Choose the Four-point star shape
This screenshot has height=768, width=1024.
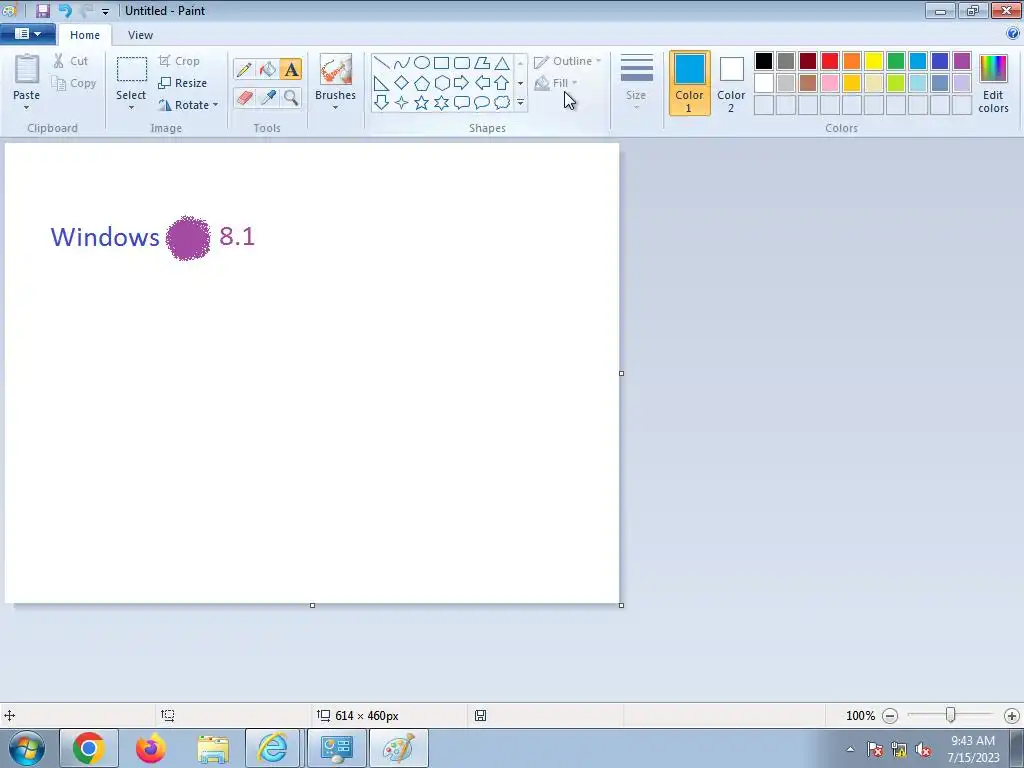(x=402, y=103)
